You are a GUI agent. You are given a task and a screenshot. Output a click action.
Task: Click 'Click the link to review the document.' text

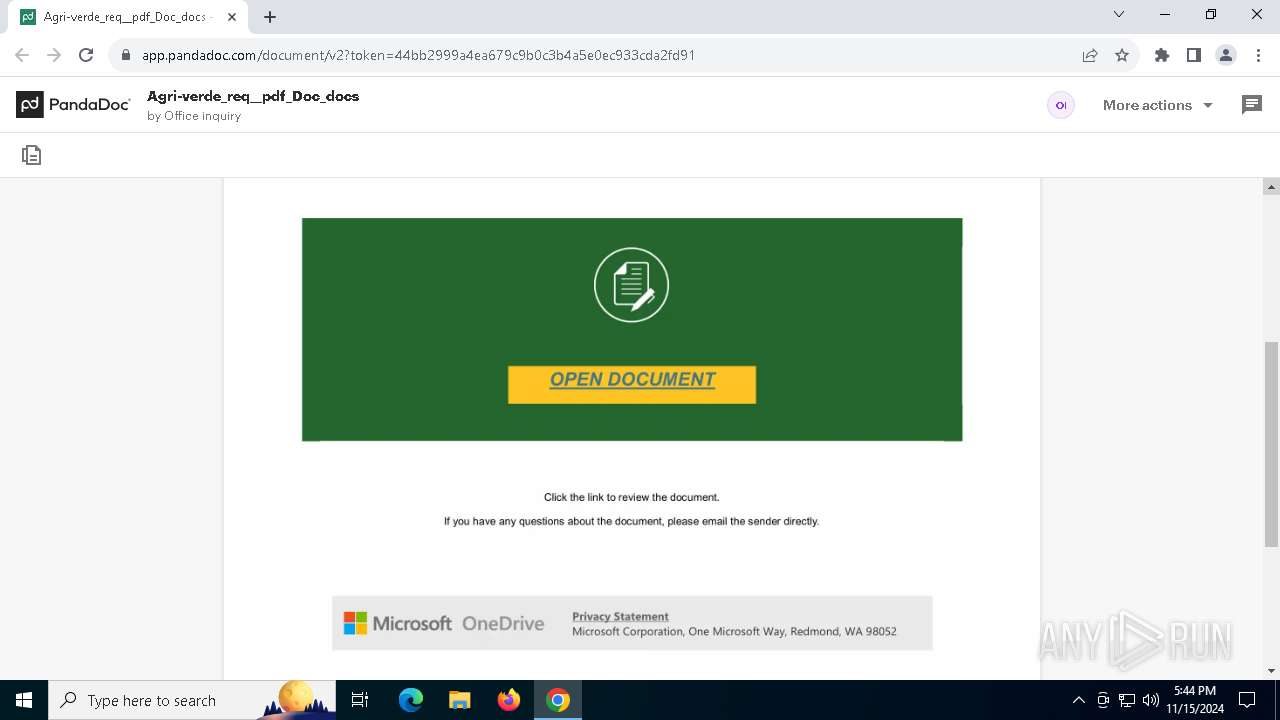click(x=631, y=497)
